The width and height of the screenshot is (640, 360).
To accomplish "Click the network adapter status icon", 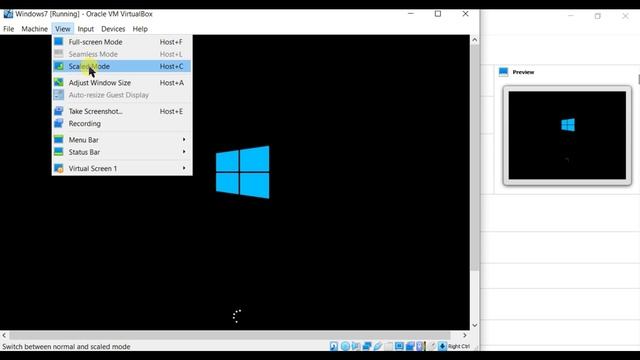I will click(367, 346).
